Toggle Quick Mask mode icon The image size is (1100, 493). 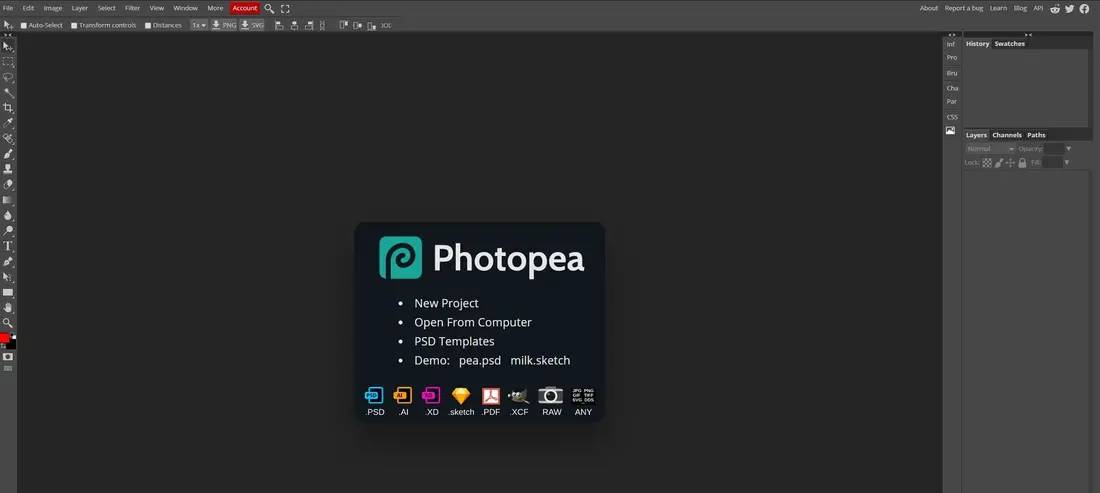[8, 357]
